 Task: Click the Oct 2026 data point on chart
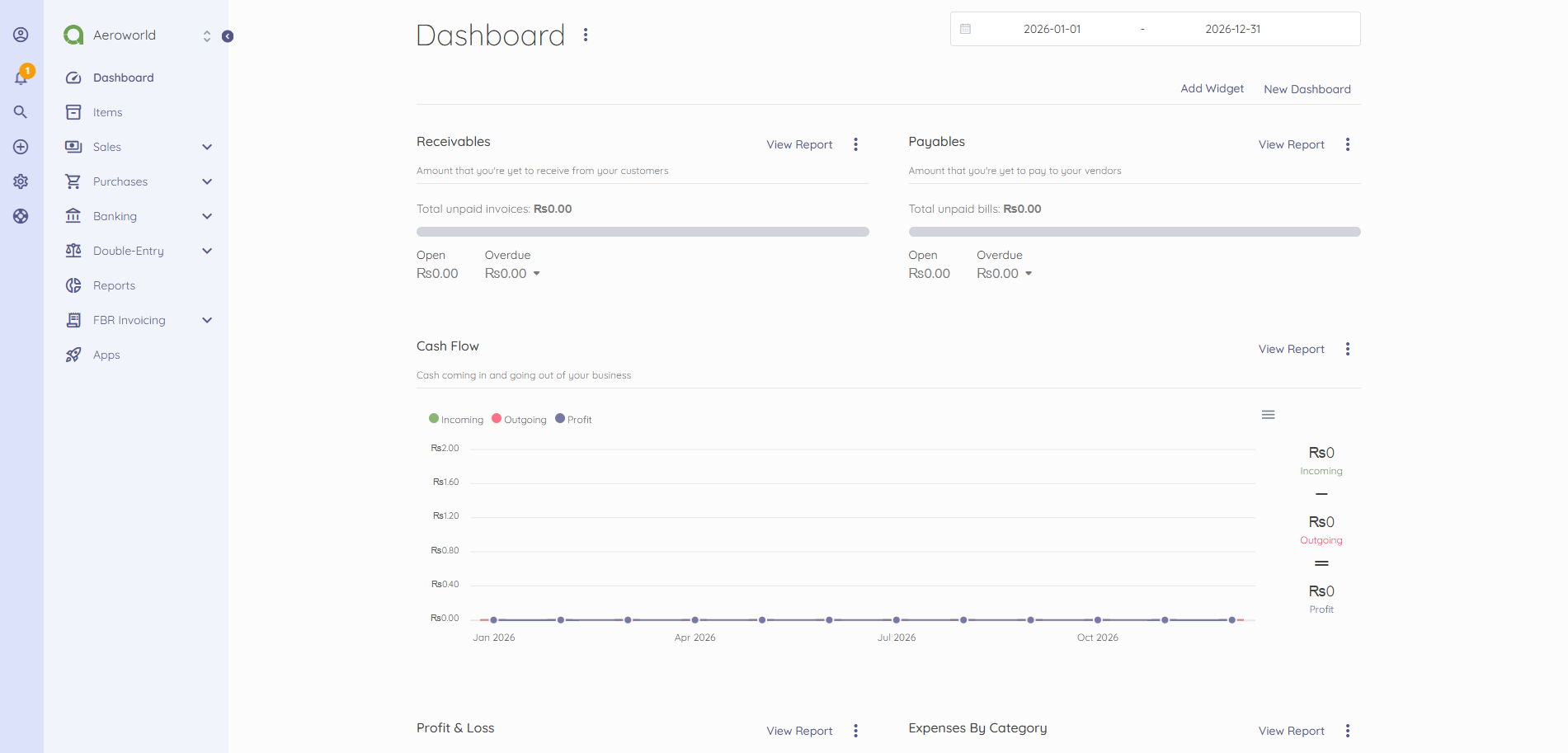click(x=1098, y=619)
